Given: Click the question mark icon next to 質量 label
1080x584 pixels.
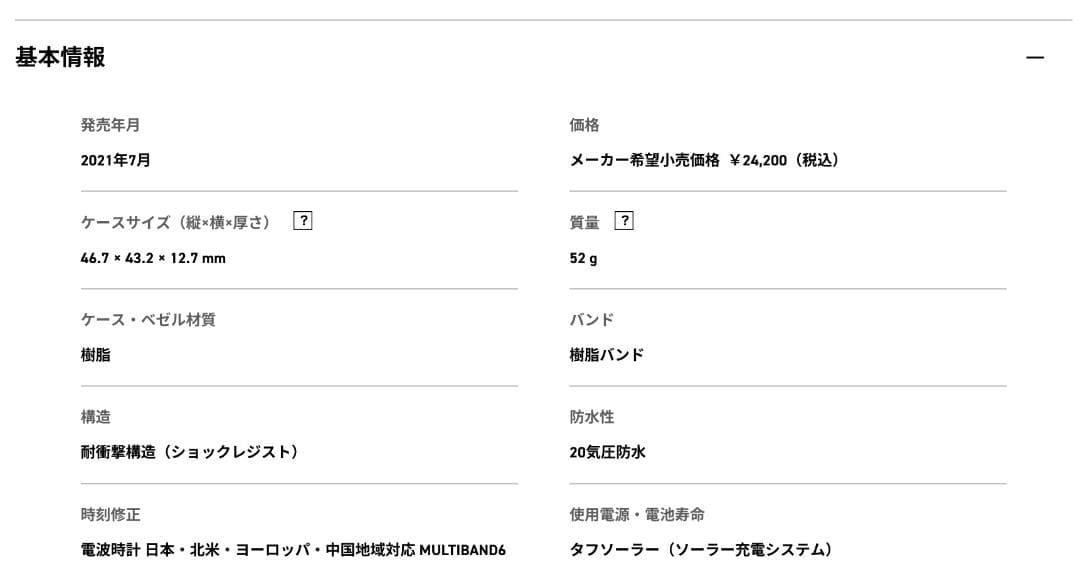Looking at the screenshot, I should 625,220.
